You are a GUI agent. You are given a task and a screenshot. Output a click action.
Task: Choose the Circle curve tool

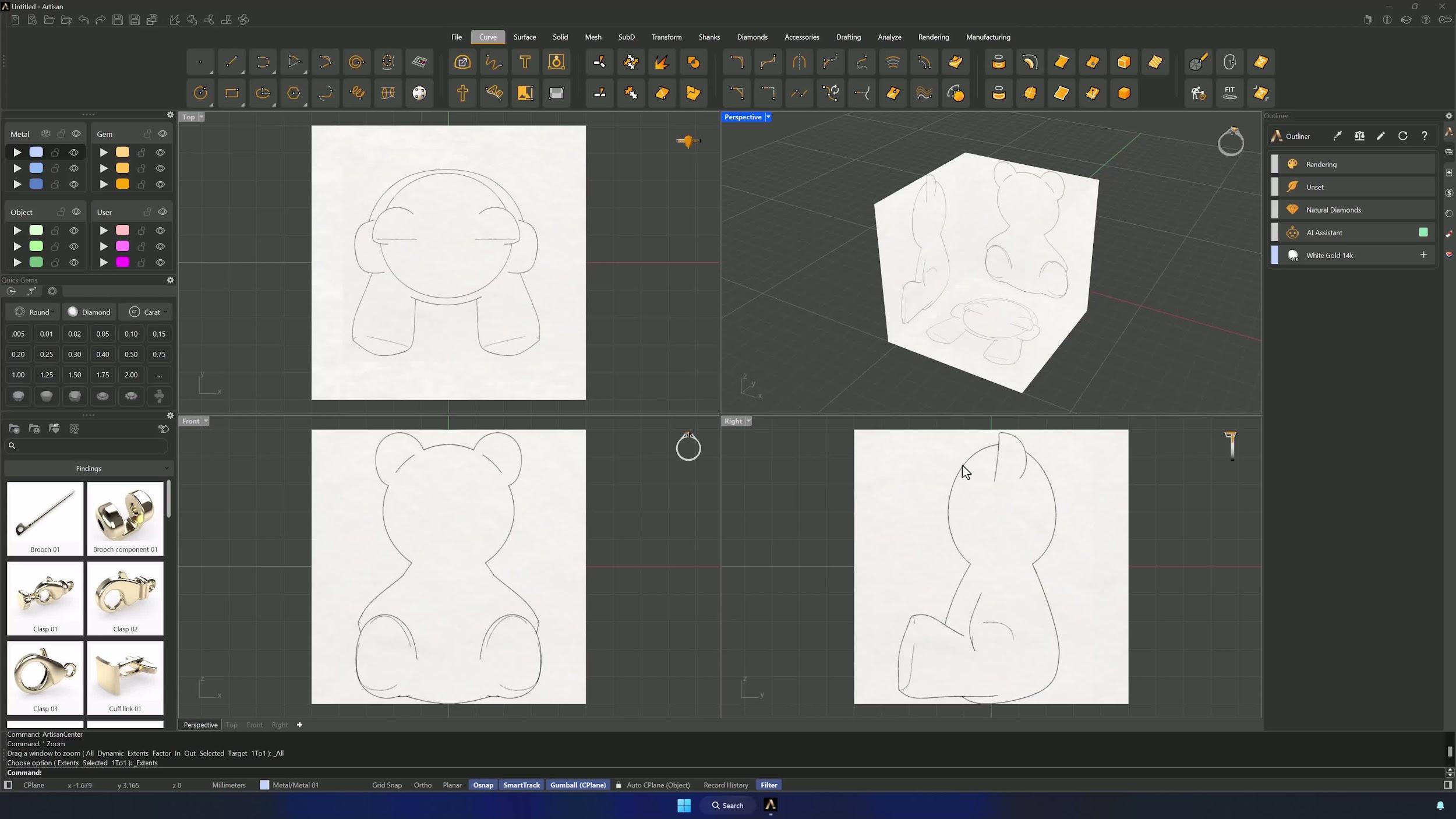pos(200,93)
